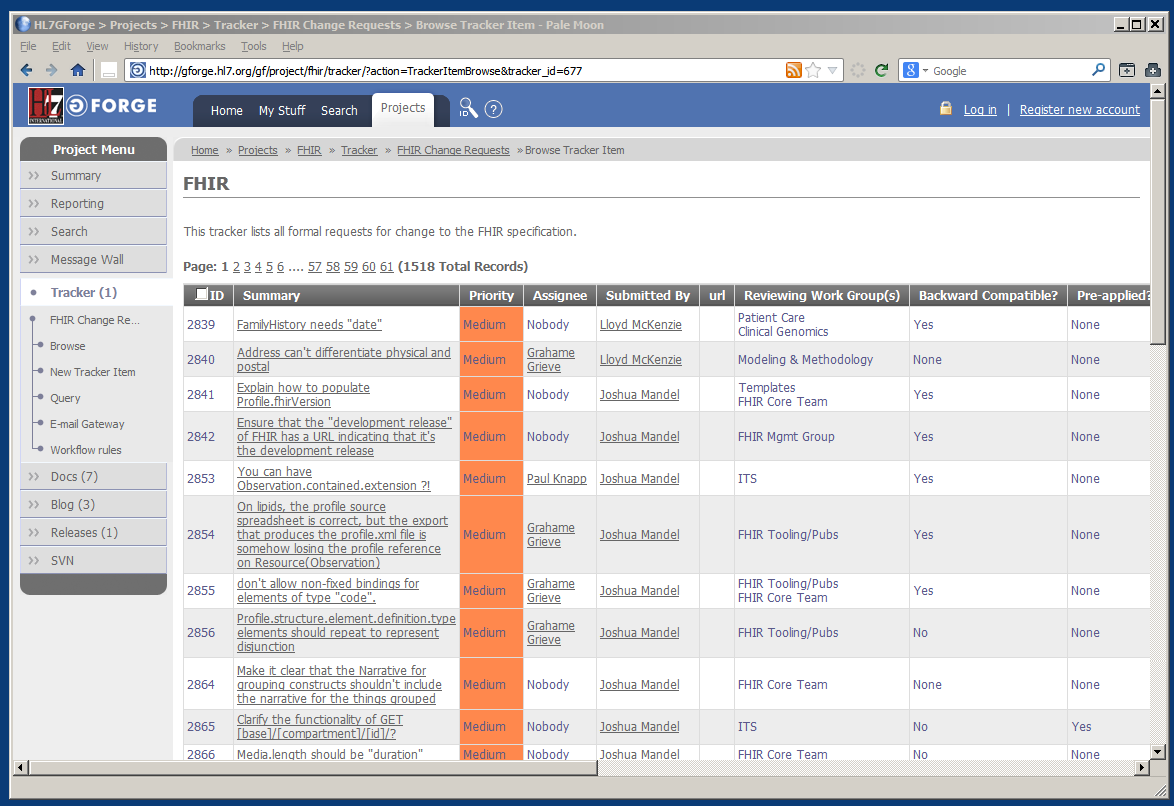1174x806 pixels.
Task: Expand Search in the Project Menu
Action: 94,231
